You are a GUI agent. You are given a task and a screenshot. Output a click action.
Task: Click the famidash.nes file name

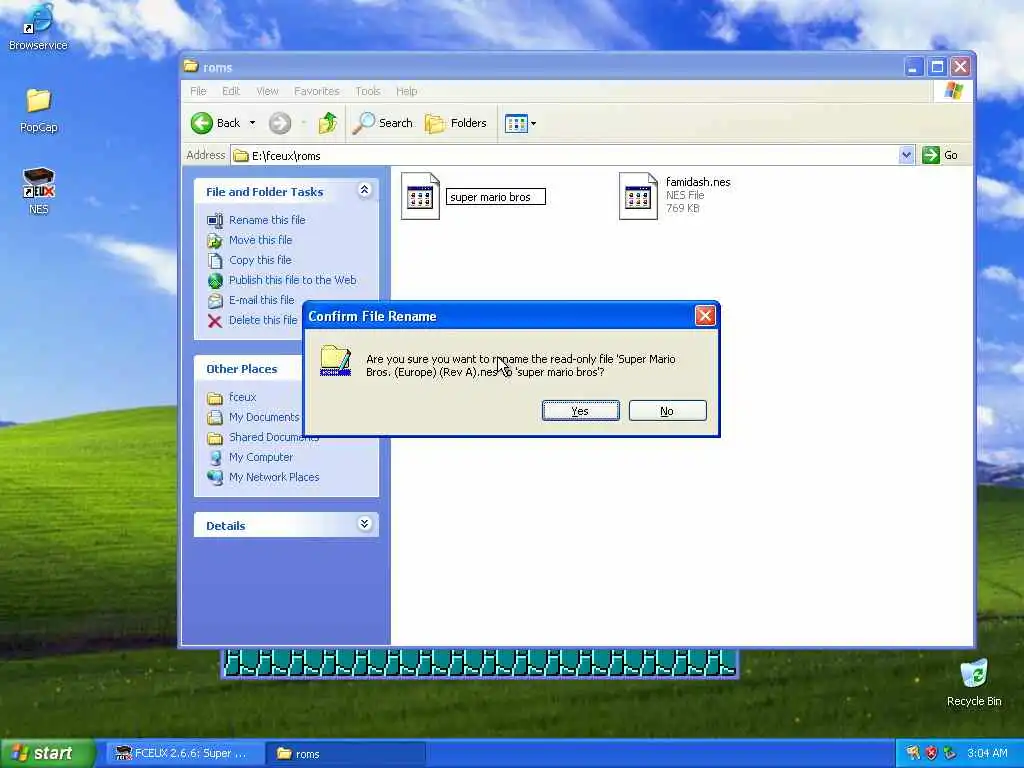click(698, 182)
